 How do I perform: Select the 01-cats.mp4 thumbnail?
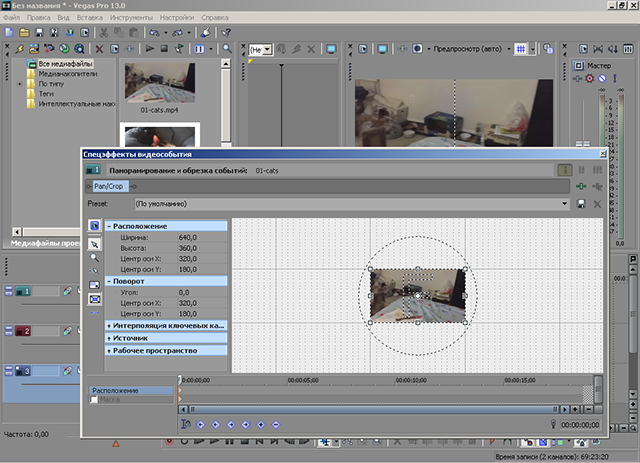(x=160, y=83)
